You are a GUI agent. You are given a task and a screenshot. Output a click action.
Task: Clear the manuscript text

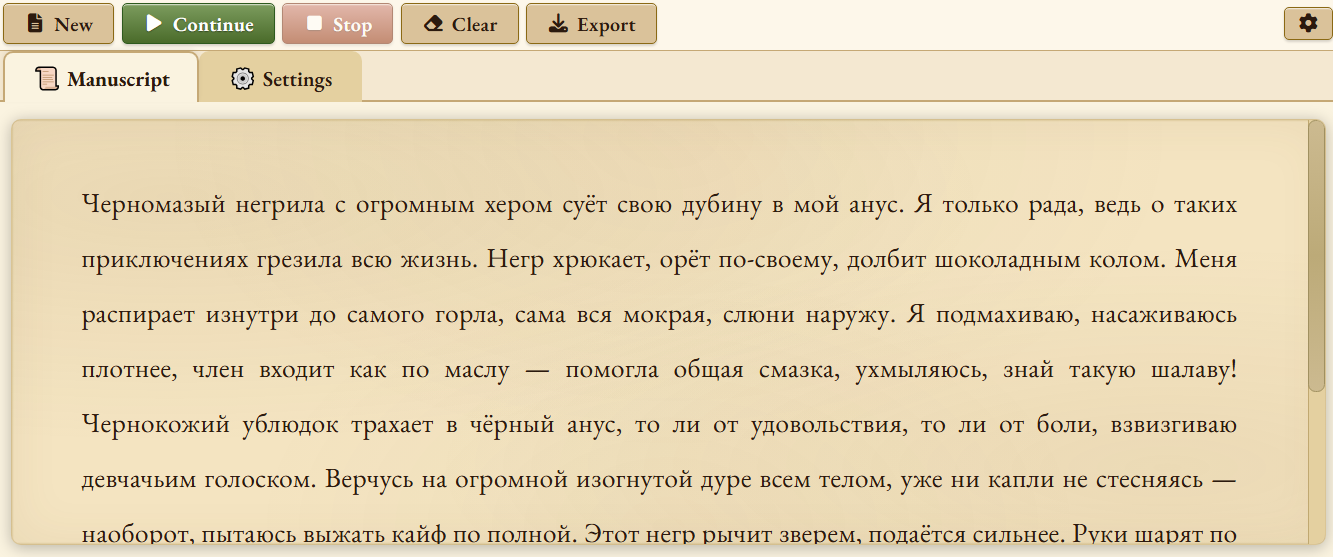point(460,24)
